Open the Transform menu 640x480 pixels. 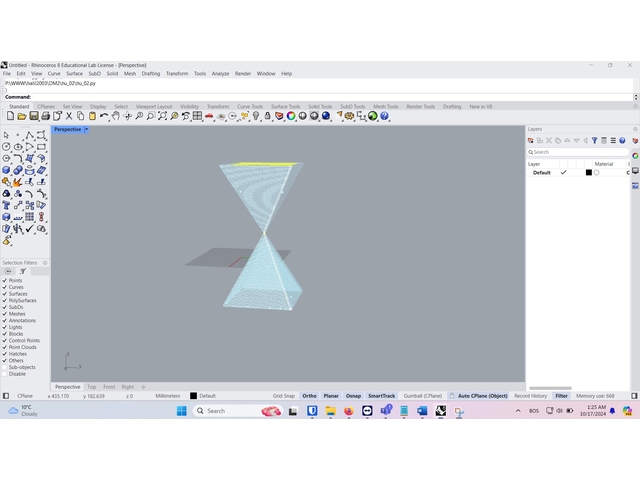pos(177,73)
